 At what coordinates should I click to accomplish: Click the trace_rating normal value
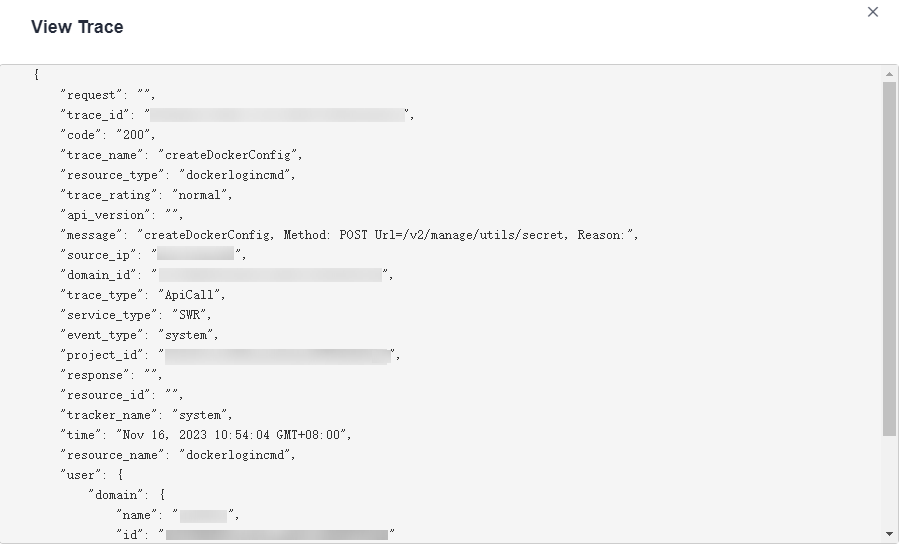202,195
